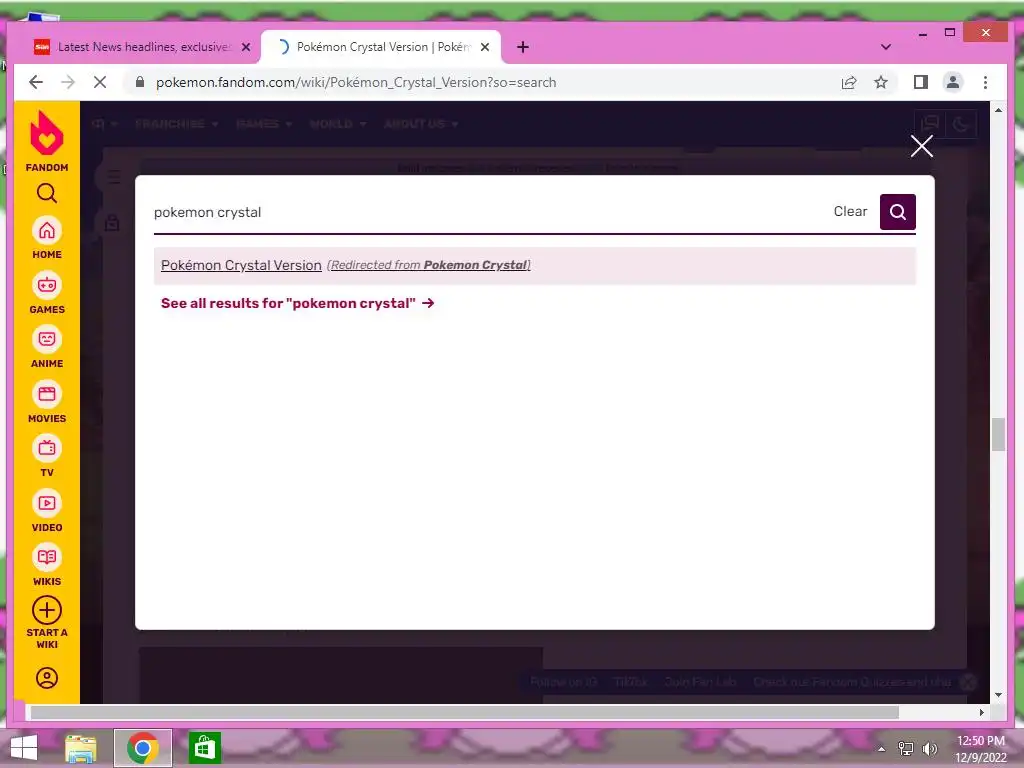
Task: Open Games section in Fandom sidebar
Action: coord(46,293)
